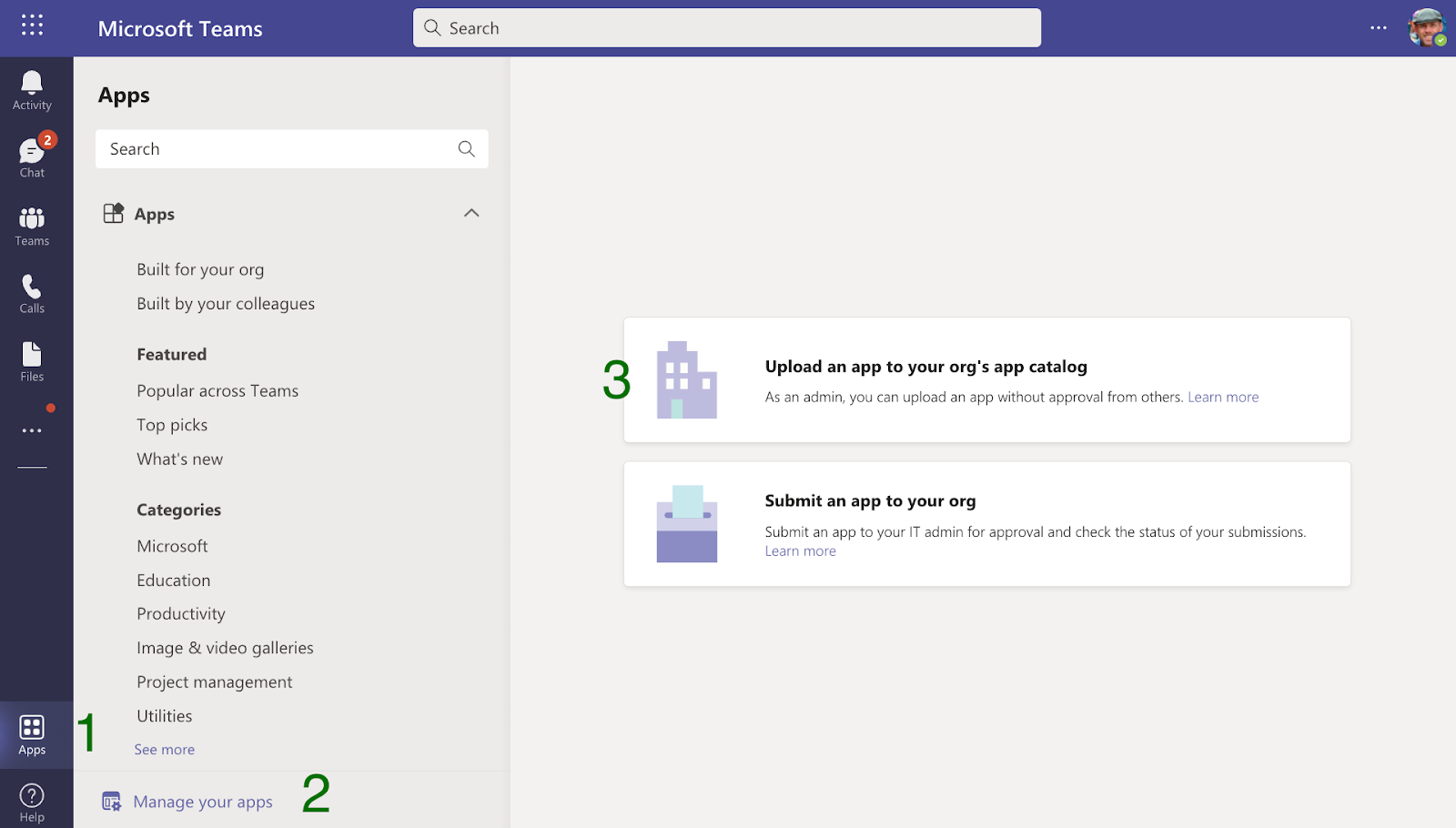The height and width of the screenshot is (828, 1456).
Task: Click the Featured heading
Action: 172,355
